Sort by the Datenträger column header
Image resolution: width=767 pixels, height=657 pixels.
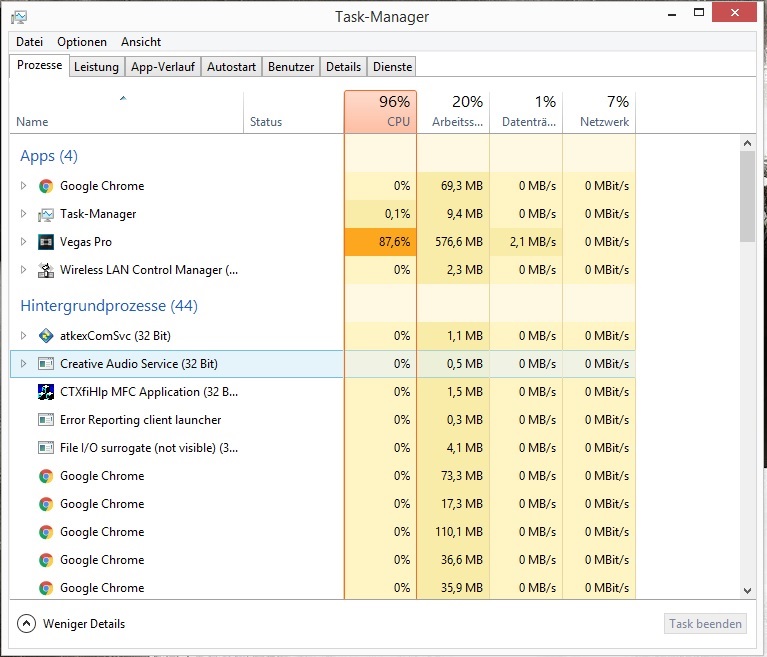[526, 113]
